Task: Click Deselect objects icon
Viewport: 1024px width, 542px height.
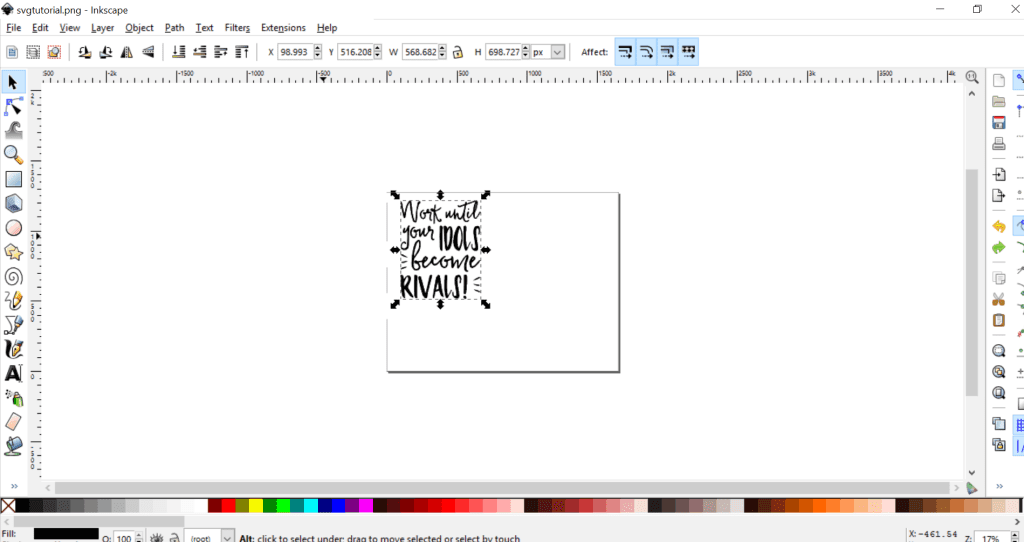Action: coord(54,52)
